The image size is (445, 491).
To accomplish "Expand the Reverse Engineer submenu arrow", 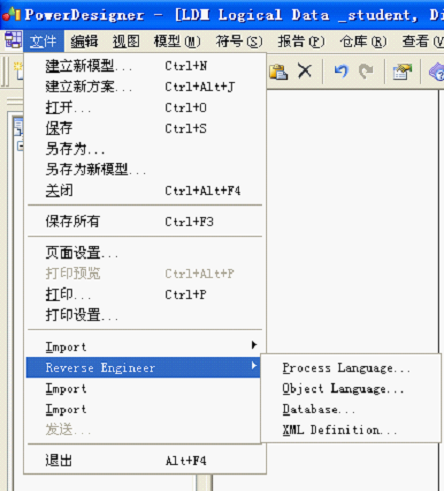I will tap(254, 366).
